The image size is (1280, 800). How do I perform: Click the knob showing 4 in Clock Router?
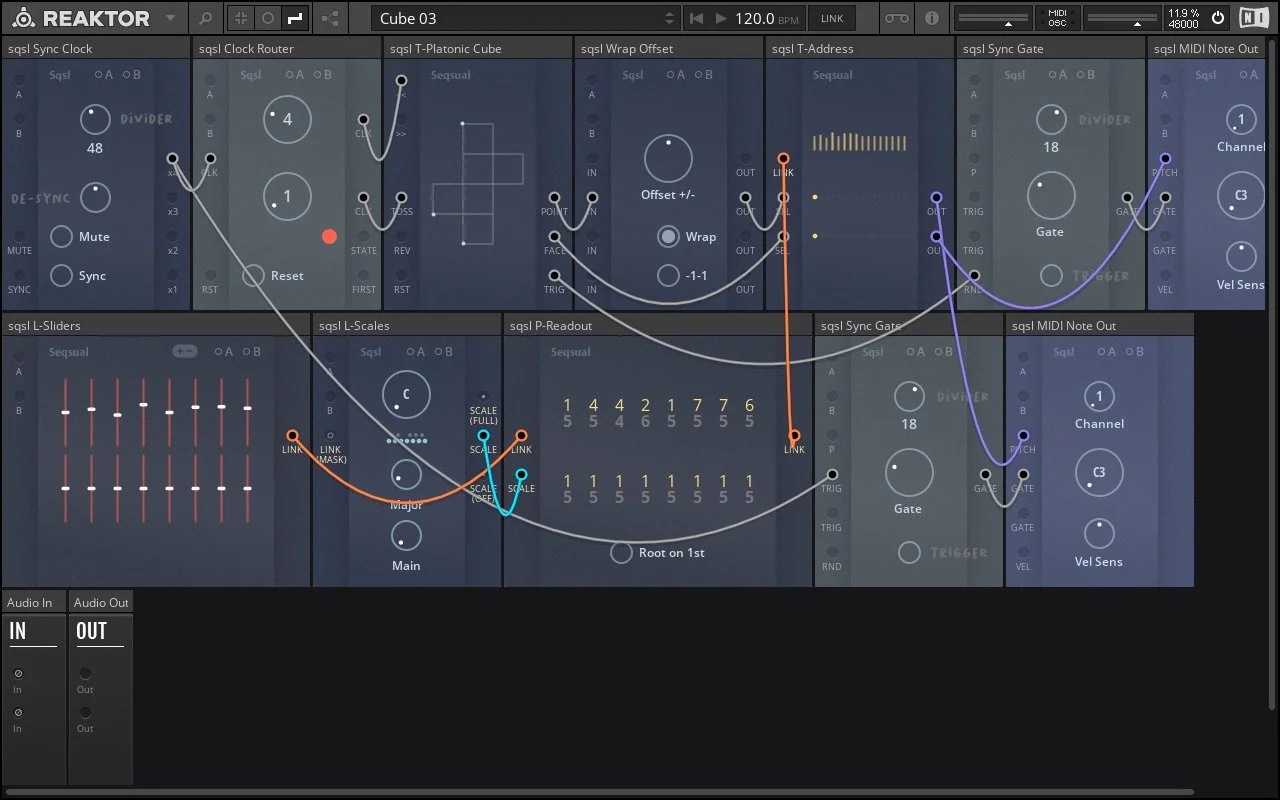287,119
